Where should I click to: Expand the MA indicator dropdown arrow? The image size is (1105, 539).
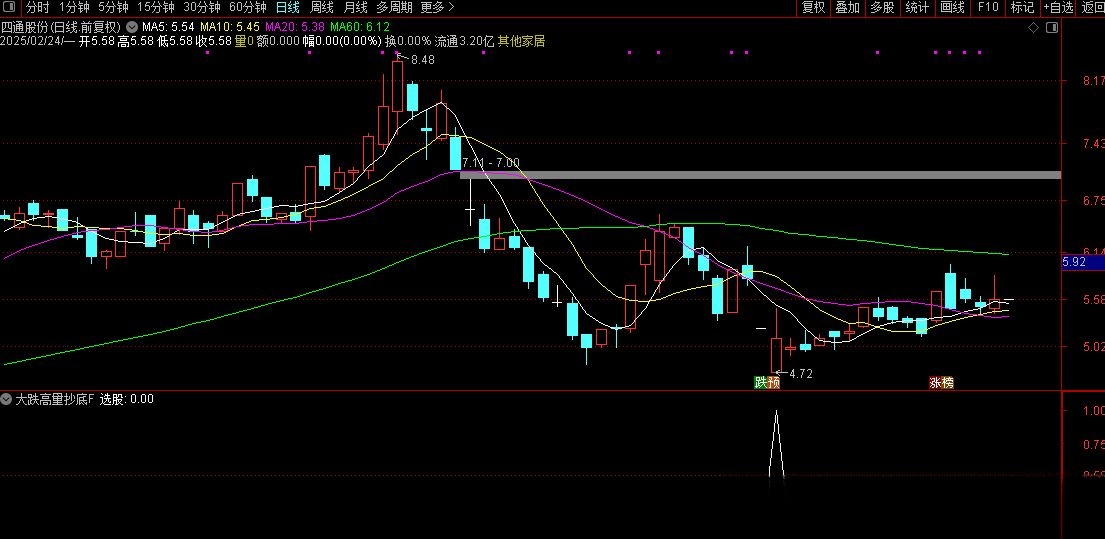[x=132, y=27]
